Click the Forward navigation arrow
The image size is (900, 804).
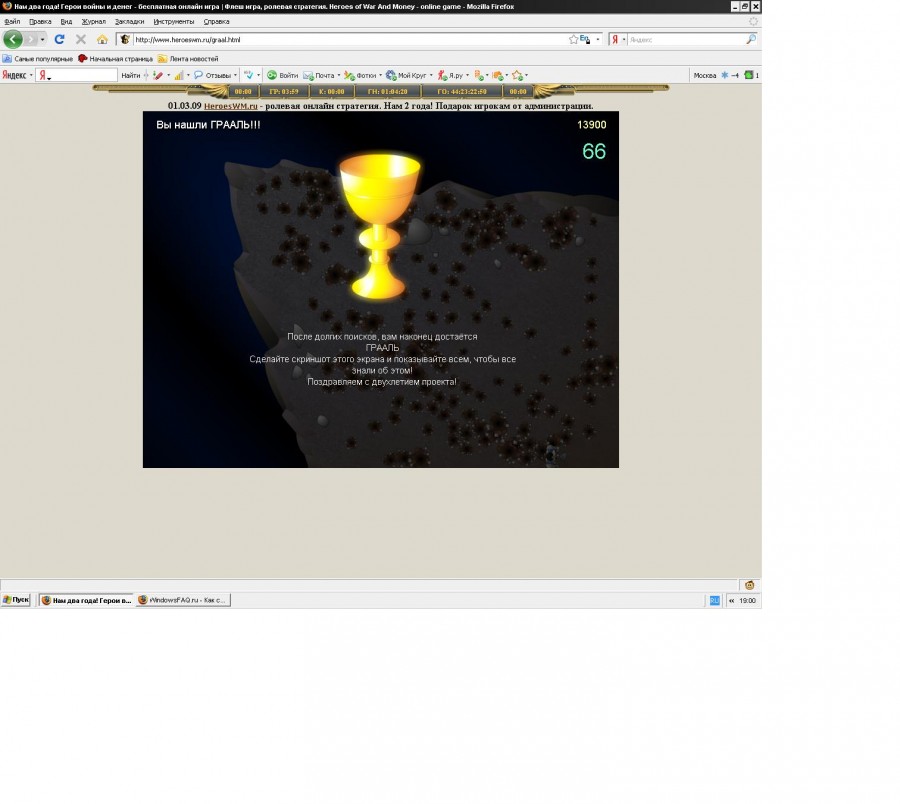[x=31, y=39]
